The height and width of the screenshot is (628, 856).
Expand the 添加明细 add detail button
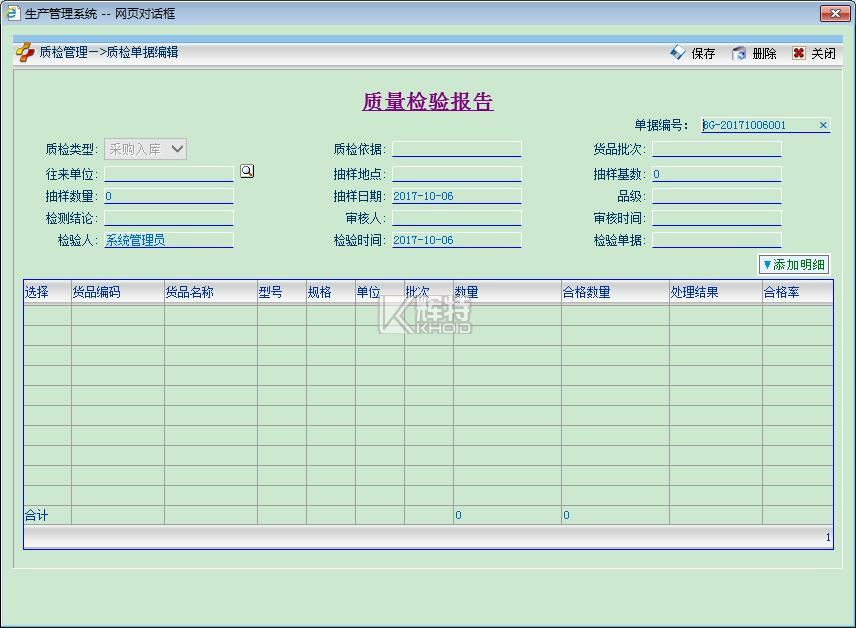[794, 265]
